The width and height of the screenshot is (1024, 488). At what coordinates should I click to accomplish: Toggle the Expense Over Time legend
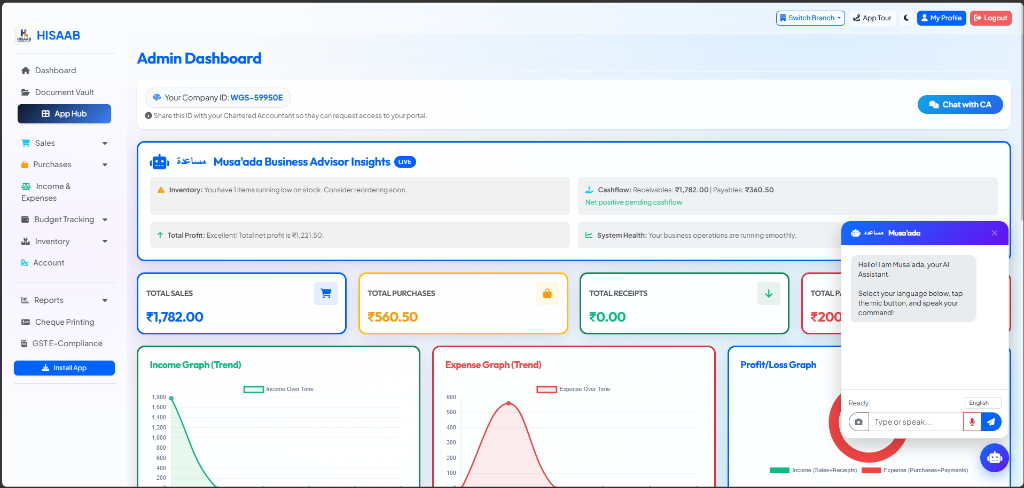pos(573,389)
